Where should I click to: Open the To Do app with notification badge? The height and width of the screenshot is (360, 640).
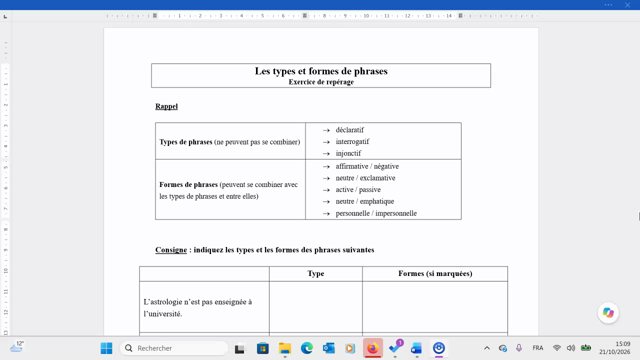point(395,348)
